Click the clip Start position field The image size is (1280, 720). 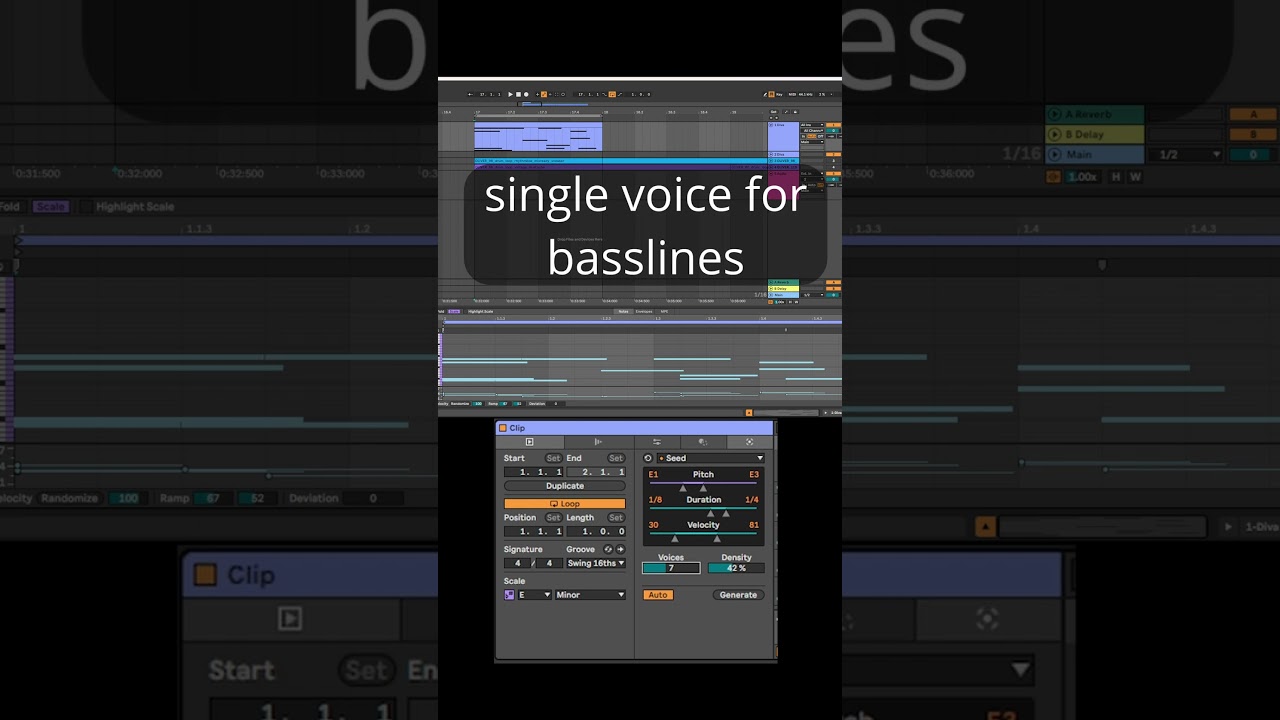pos(534,472)
